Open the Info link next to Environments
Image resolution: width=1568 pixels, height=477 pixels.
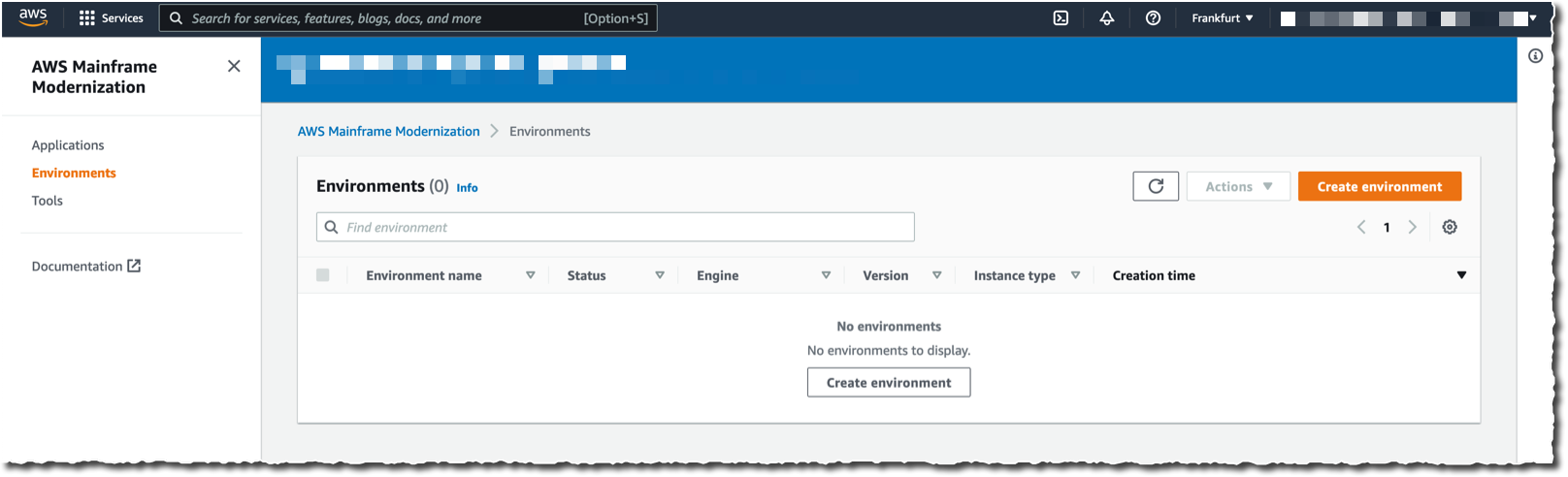pos(467,188)
